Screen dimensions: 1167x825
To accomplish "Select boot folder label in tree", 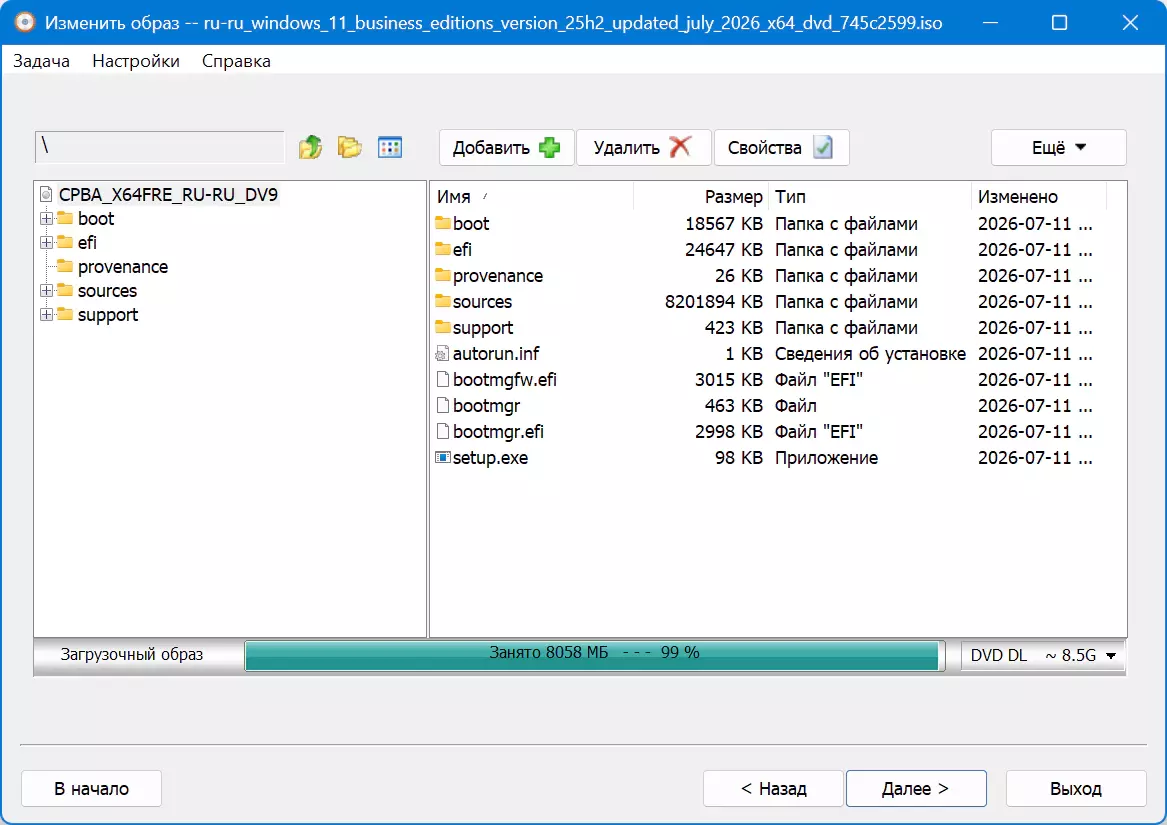I will 96,219.
